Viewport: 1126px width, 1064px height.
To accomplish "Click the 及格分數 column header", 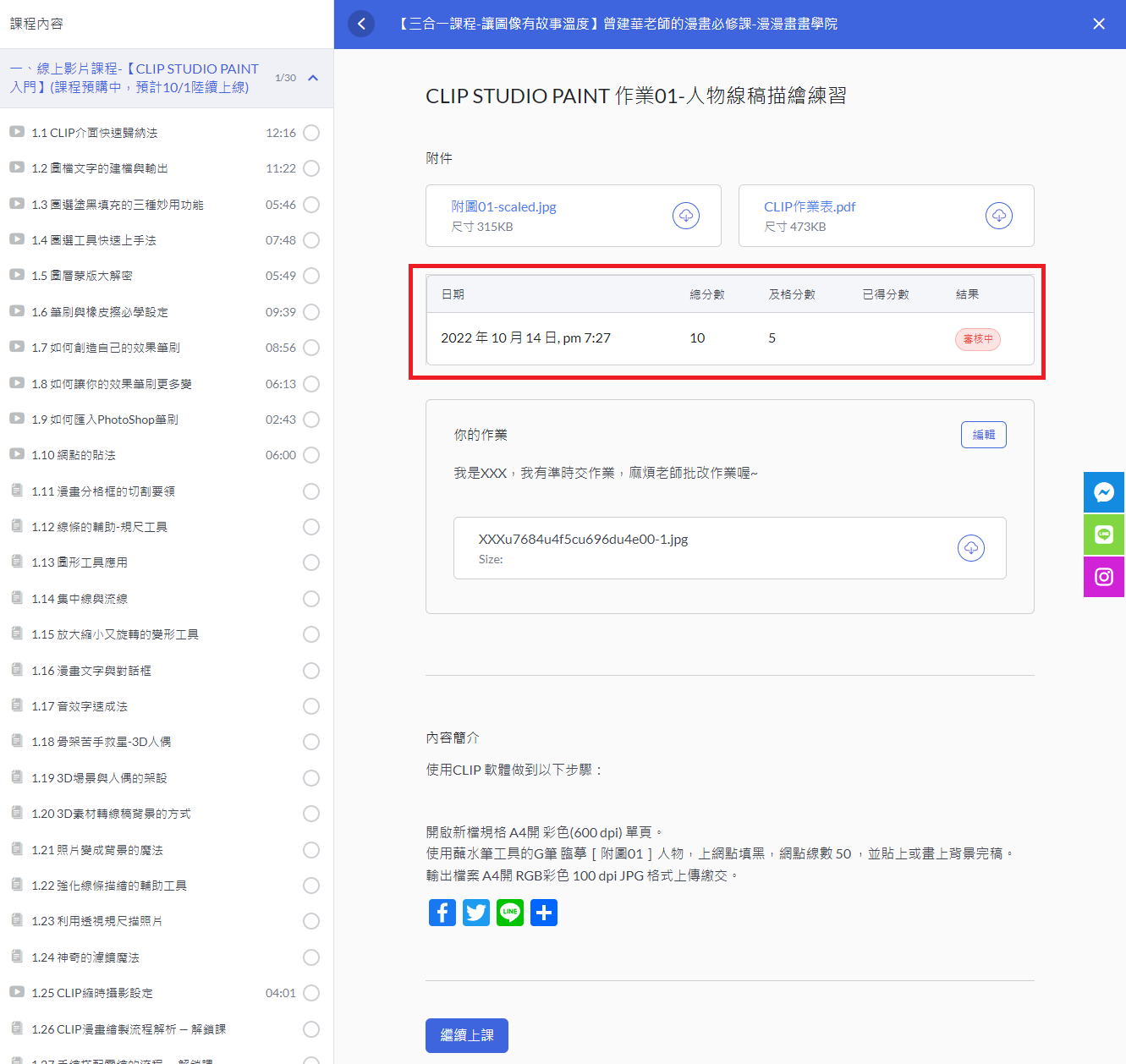I will coord(792,294).
